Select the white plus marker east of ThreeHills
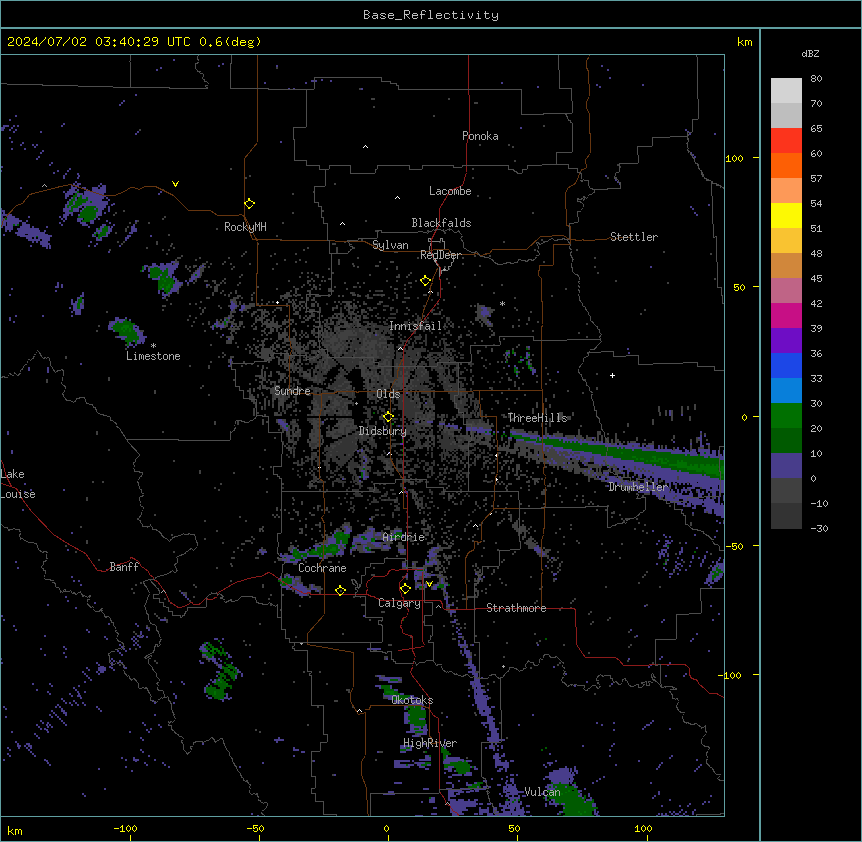 pos(612,375)
